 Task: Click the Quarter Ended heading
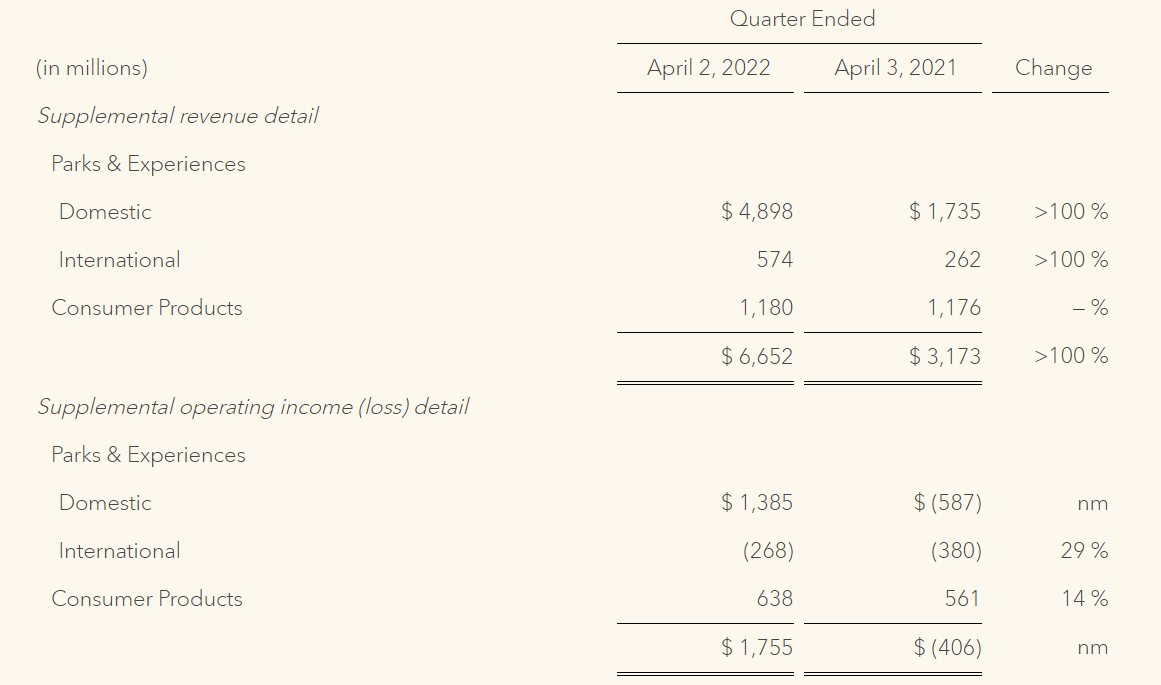802,18
